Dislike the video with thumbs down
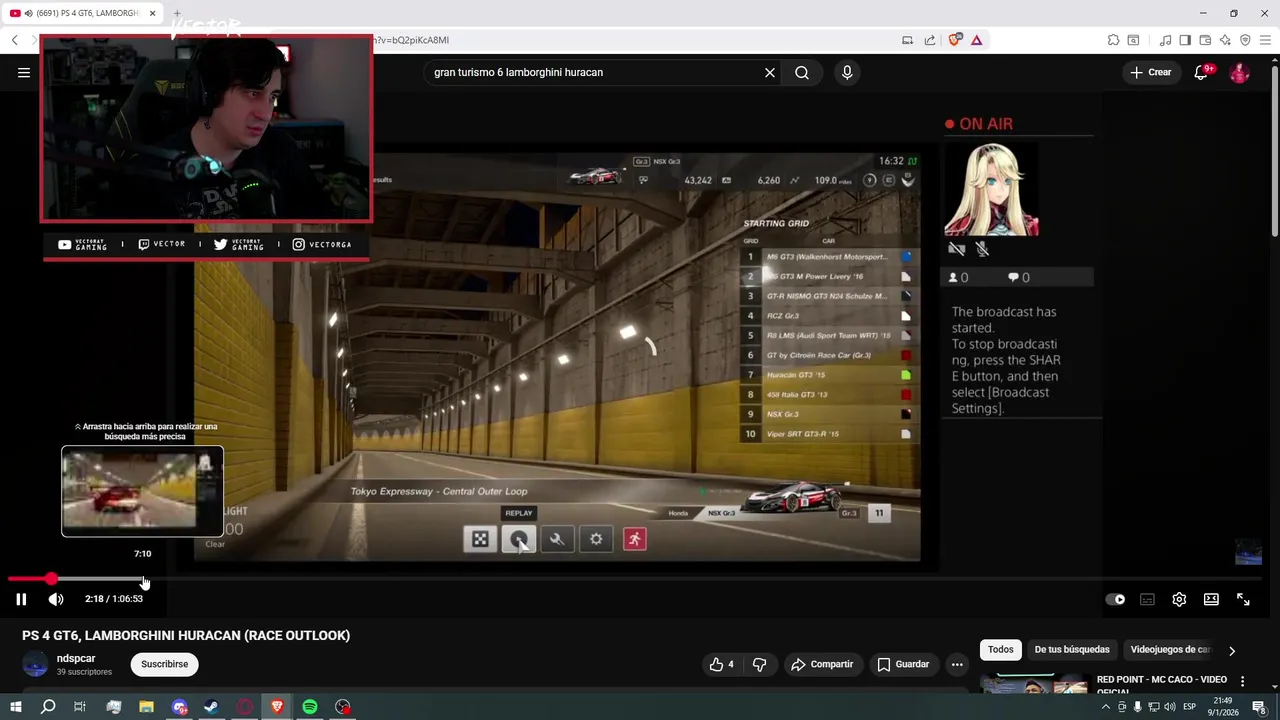This screenshot has height=720, width=1280. tap(759, 664)
